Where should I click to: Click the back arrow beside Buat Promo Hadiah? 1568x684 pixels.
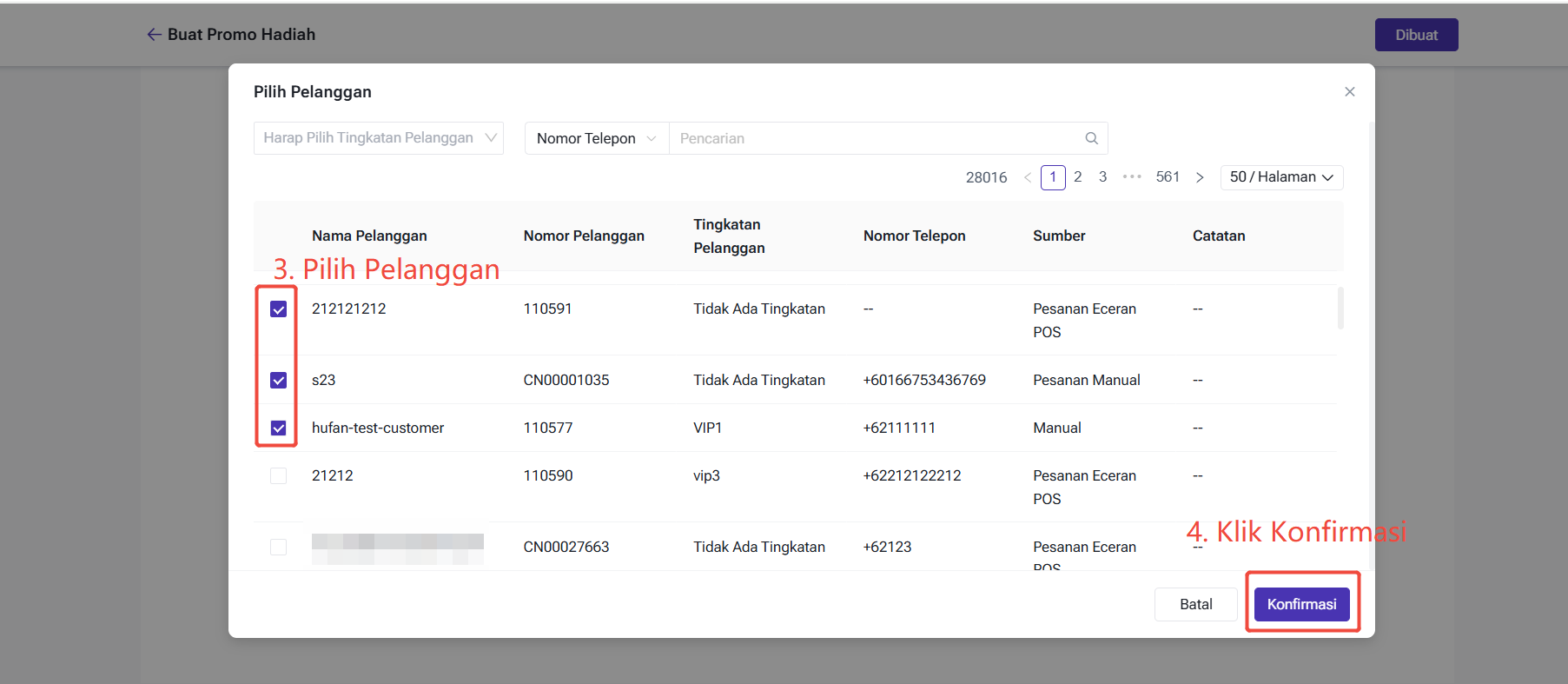click(x=154, y=35)
